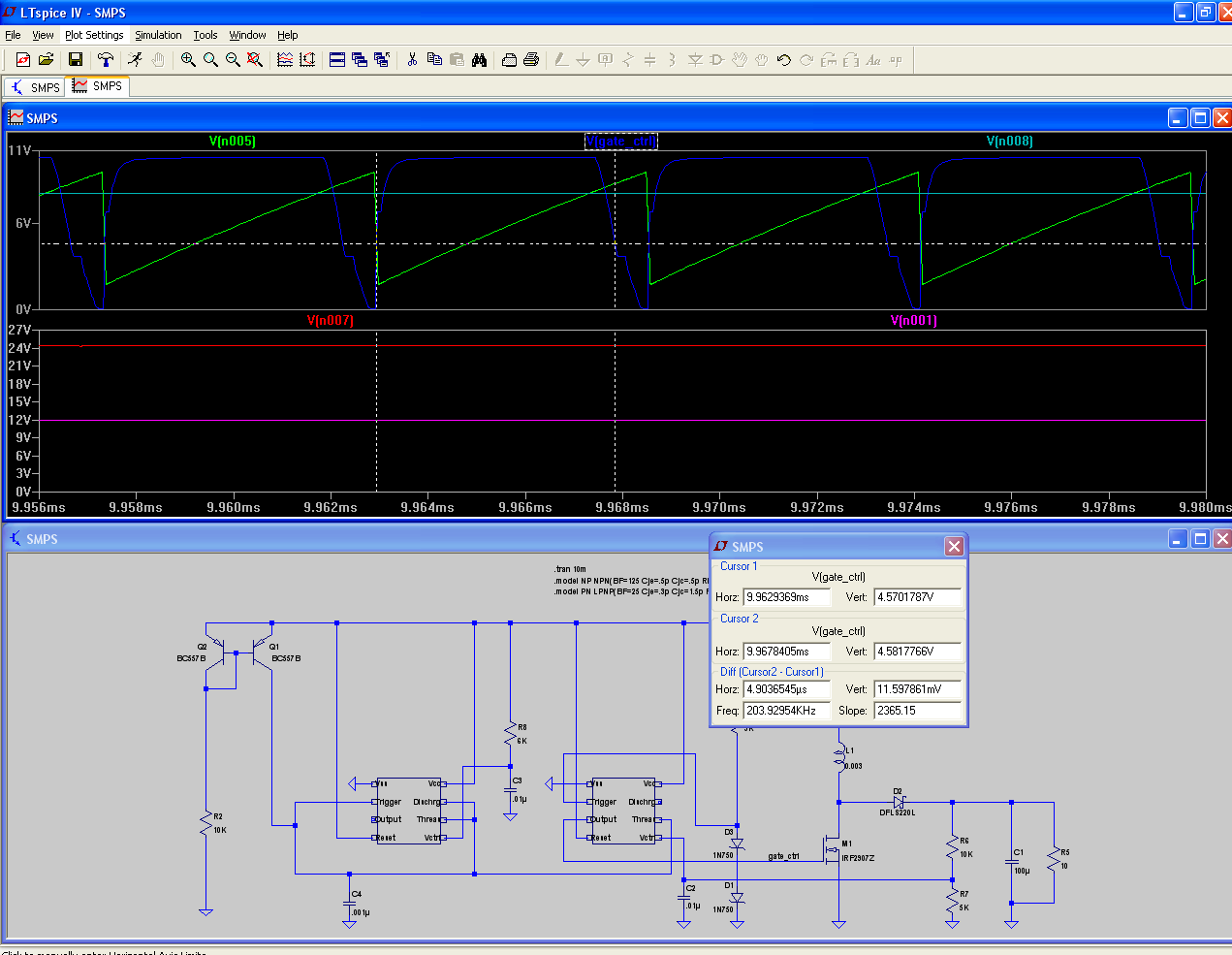Click the Diff Horz field 4.9036545µs
Viewport: 1232px width, 955px height.
787,689
